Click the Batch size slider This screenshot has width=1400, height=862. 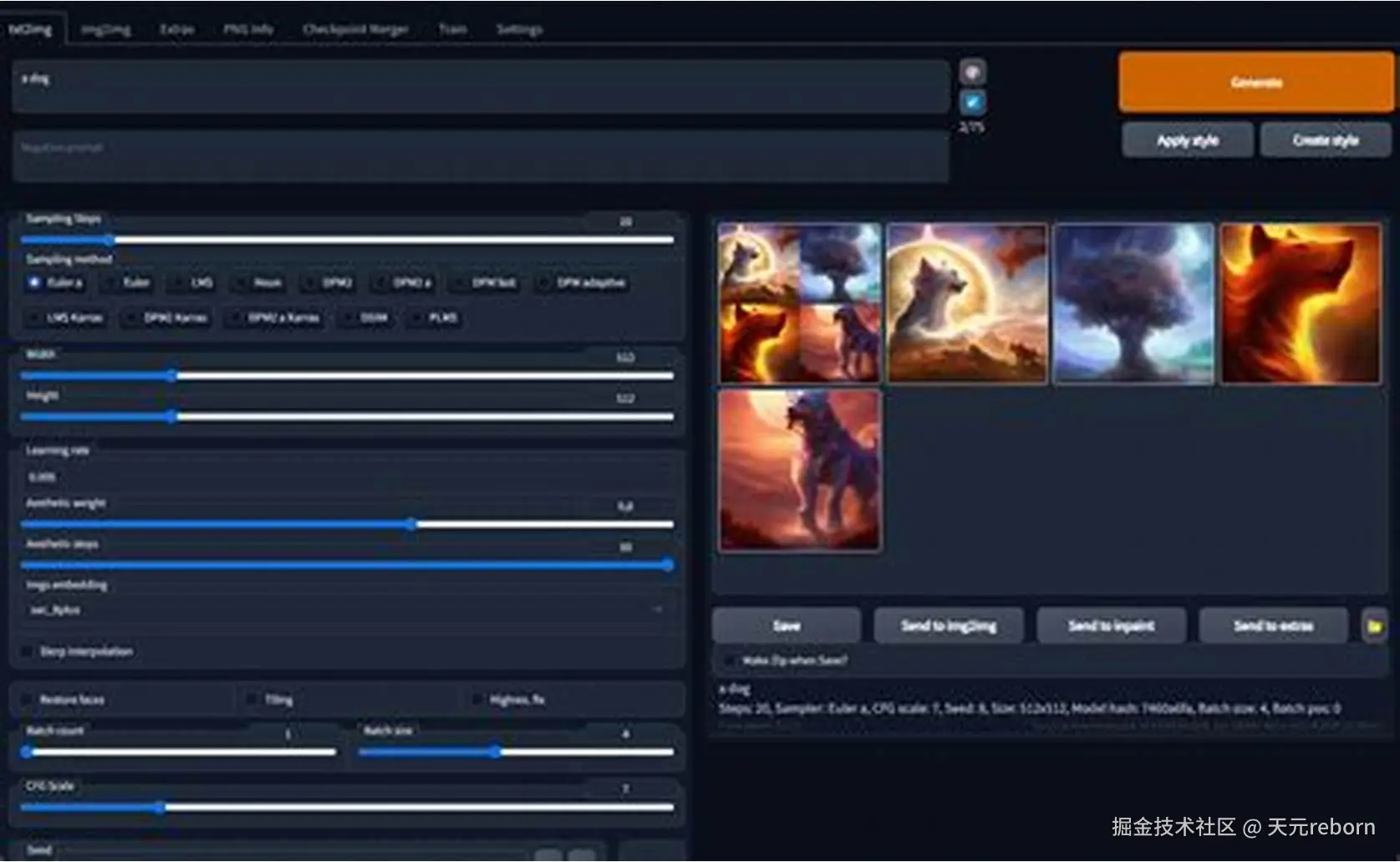pos(516,752)
